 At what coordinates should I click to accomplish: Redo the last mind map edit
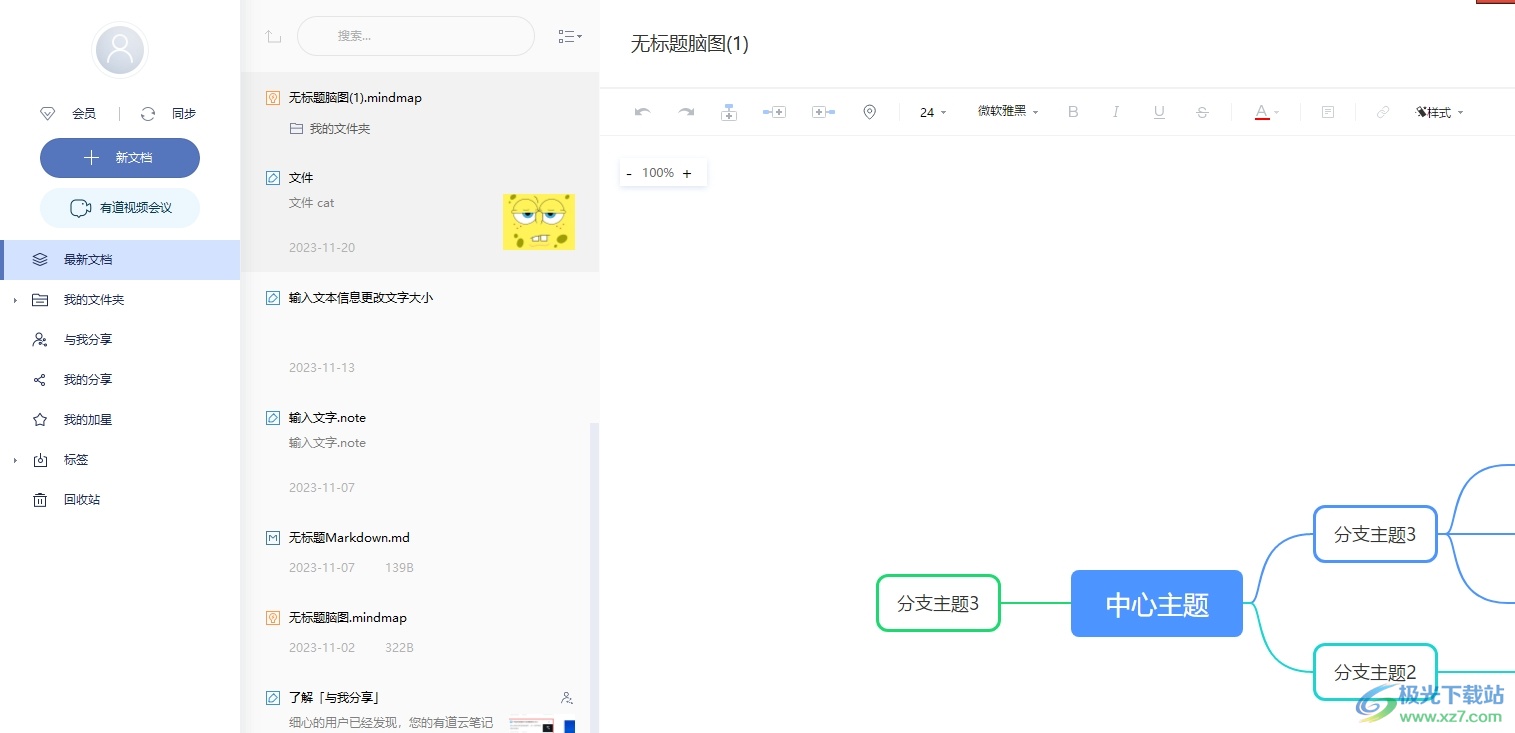[686, 112]
